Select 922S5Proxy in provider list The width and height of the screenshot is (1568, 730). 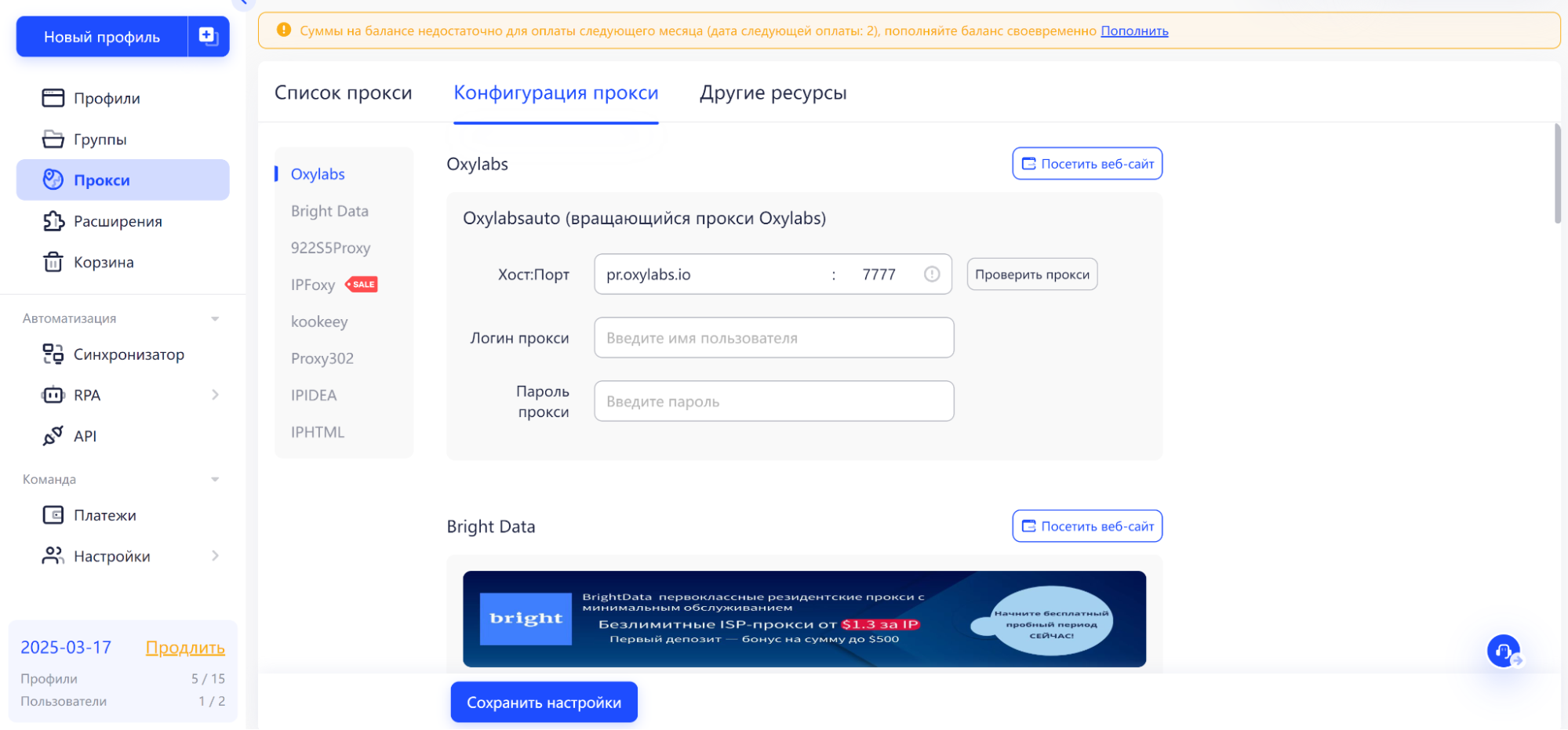pyautogui.click(x=330, y=248)
